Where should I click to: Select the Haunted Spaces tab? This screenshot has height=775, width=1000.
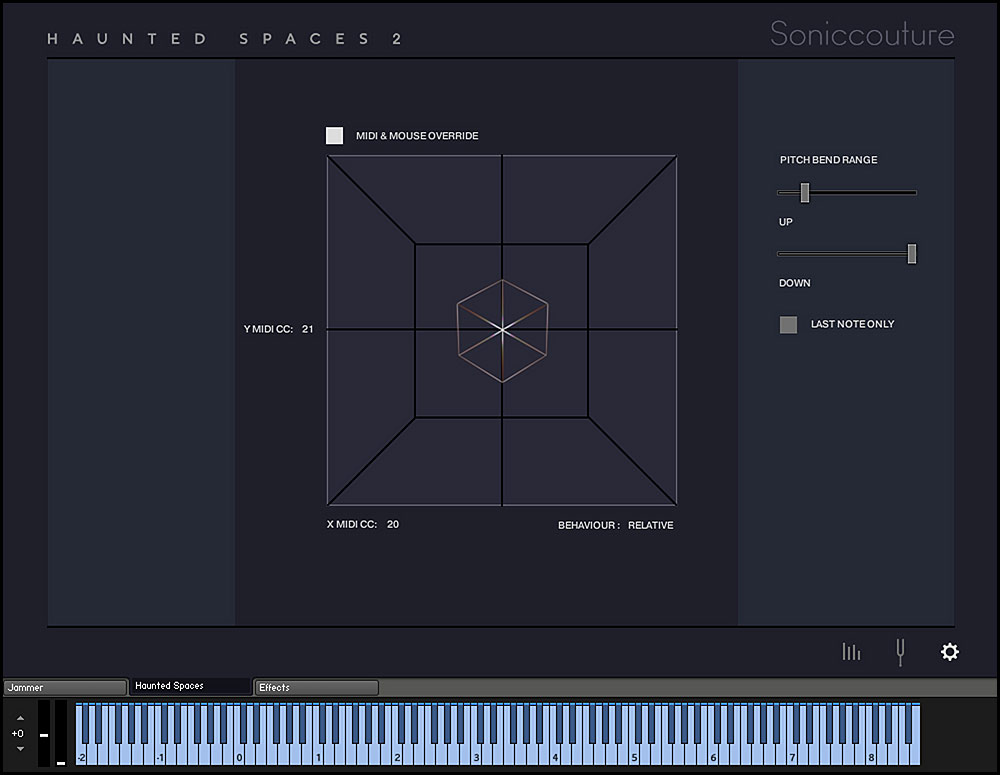pyautogui.click(x=190, y=686)
